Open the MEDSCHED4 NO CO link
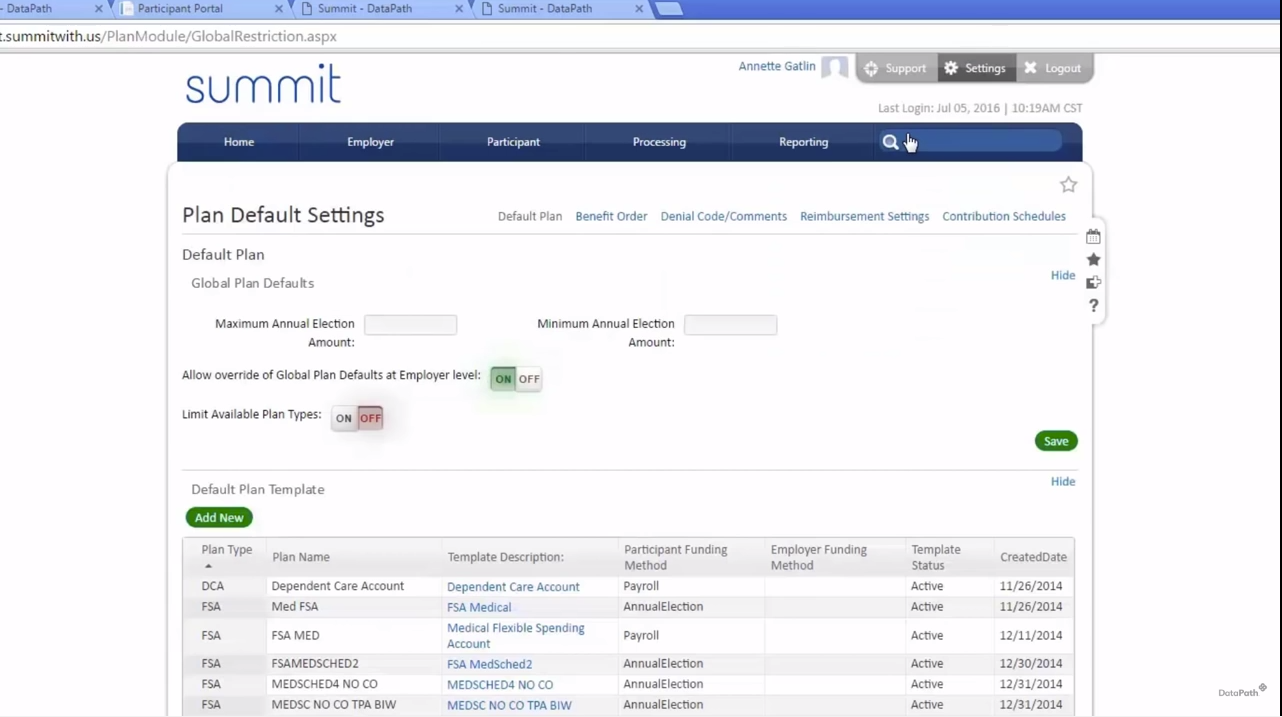This screenshot has width=1282, height=717. (x=500, y=685)
